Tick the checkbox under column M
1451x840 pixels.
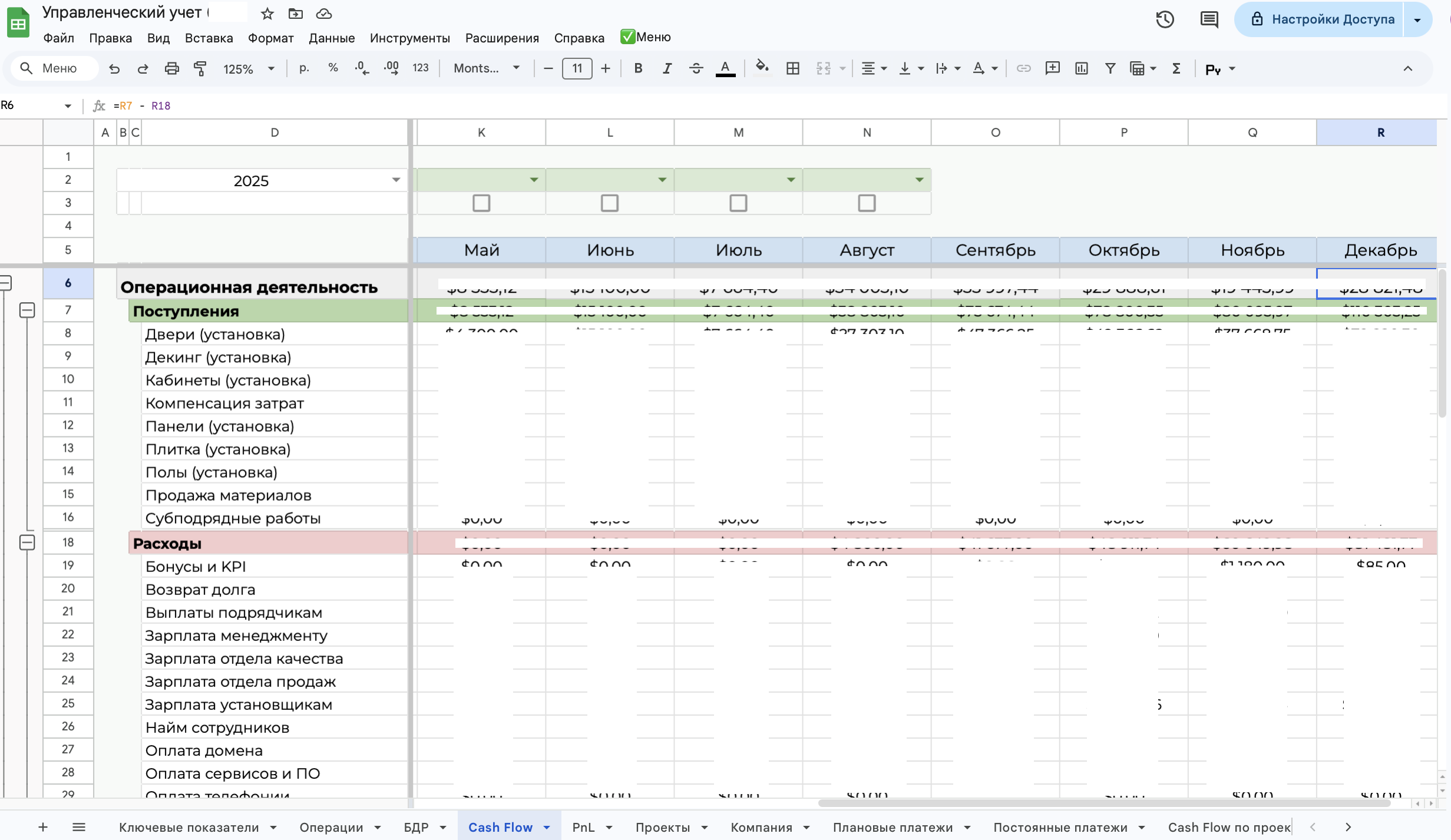click(x=738, y=203)
